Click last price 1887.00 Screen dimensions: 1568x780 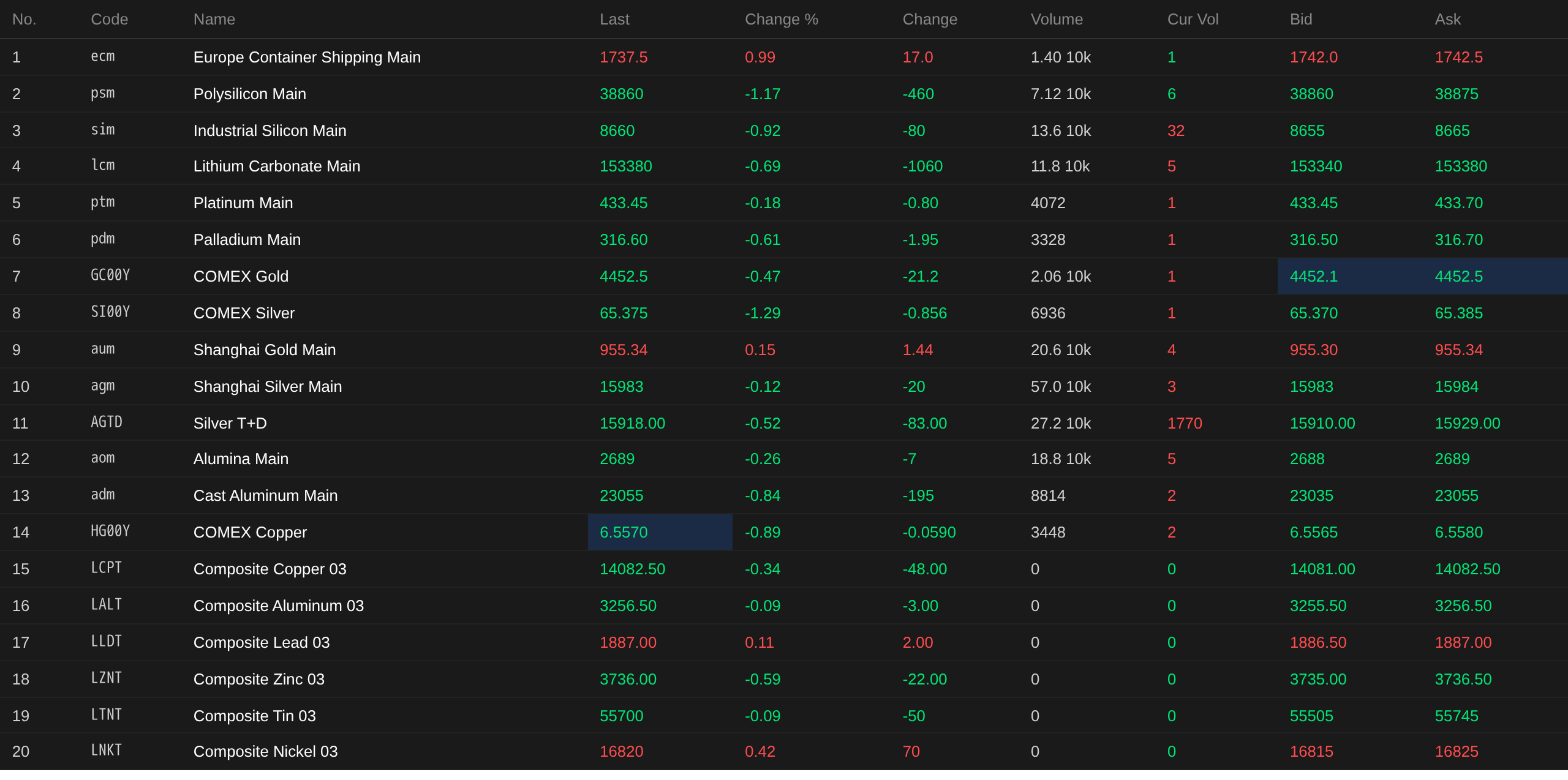click(628, 642)
